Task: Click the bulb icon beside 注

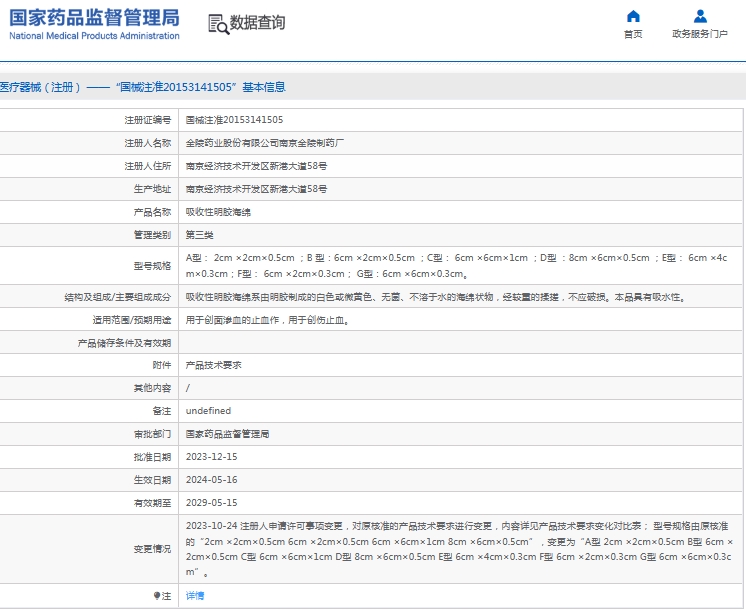Action: click(157, 596)
